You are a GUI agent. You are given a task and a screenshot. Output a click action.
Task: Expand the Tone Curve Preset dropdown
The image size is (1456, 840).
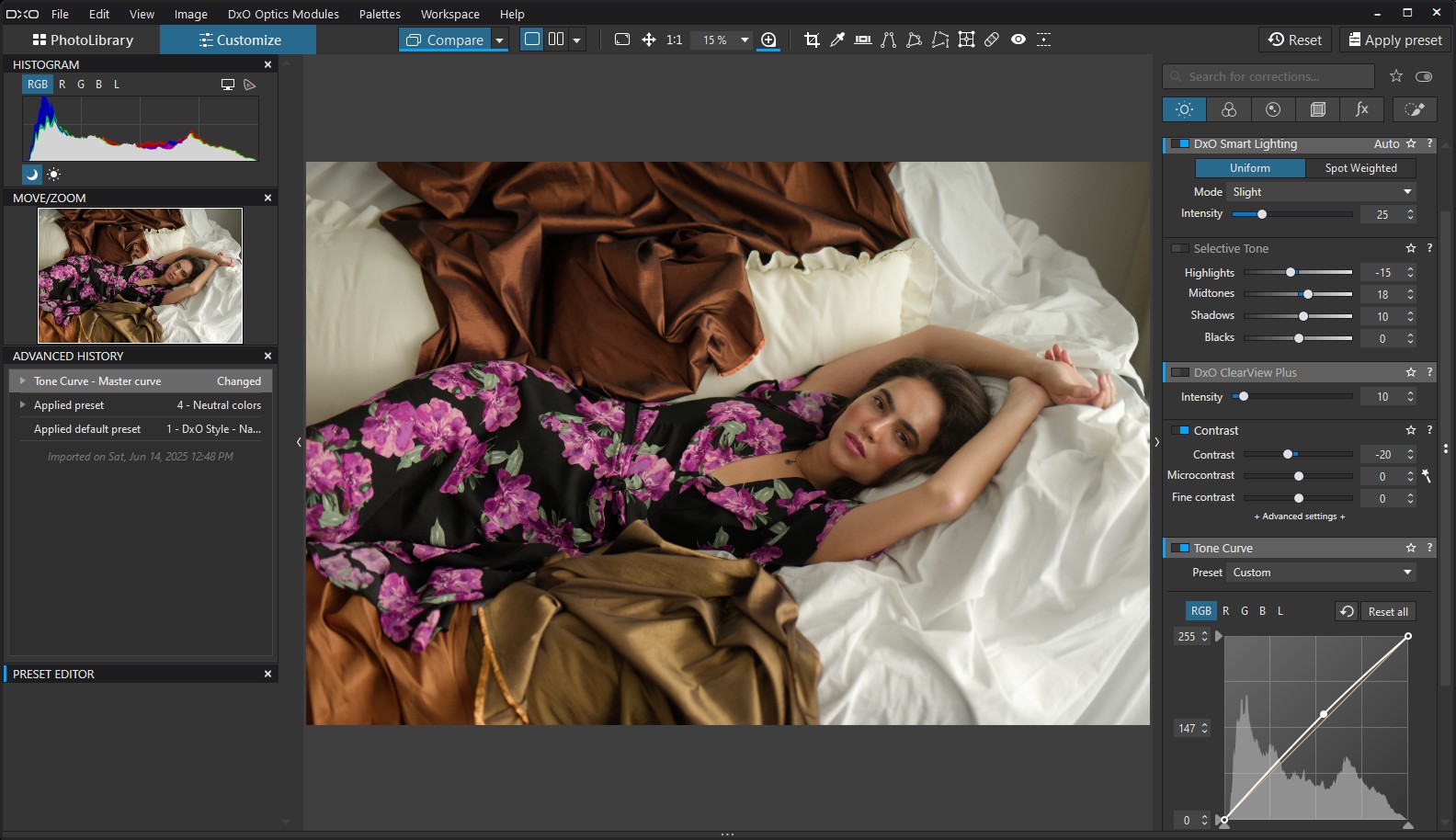[1321, 573]
